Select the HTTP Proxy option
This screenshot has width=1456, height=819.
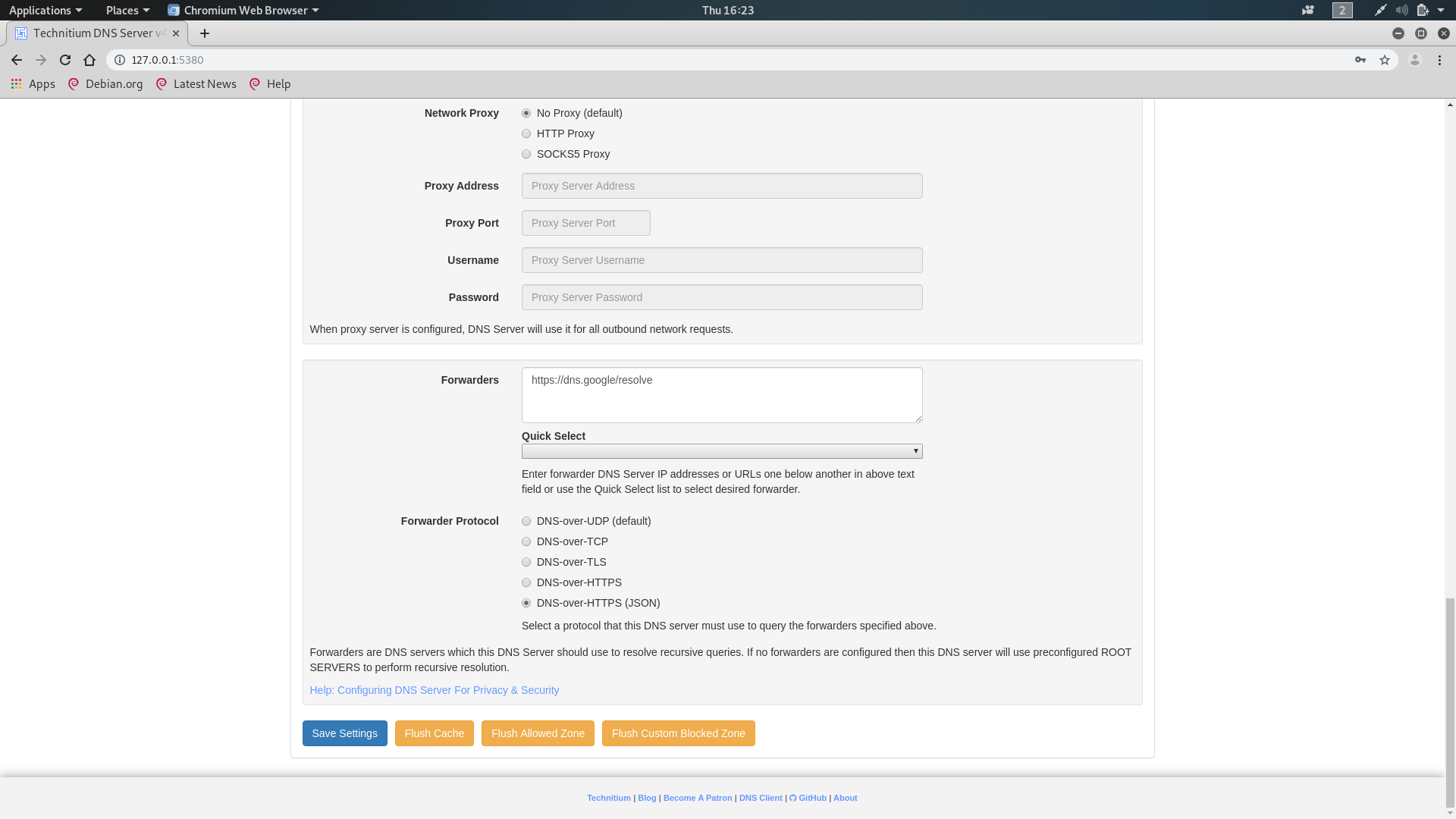pos(526,133)
